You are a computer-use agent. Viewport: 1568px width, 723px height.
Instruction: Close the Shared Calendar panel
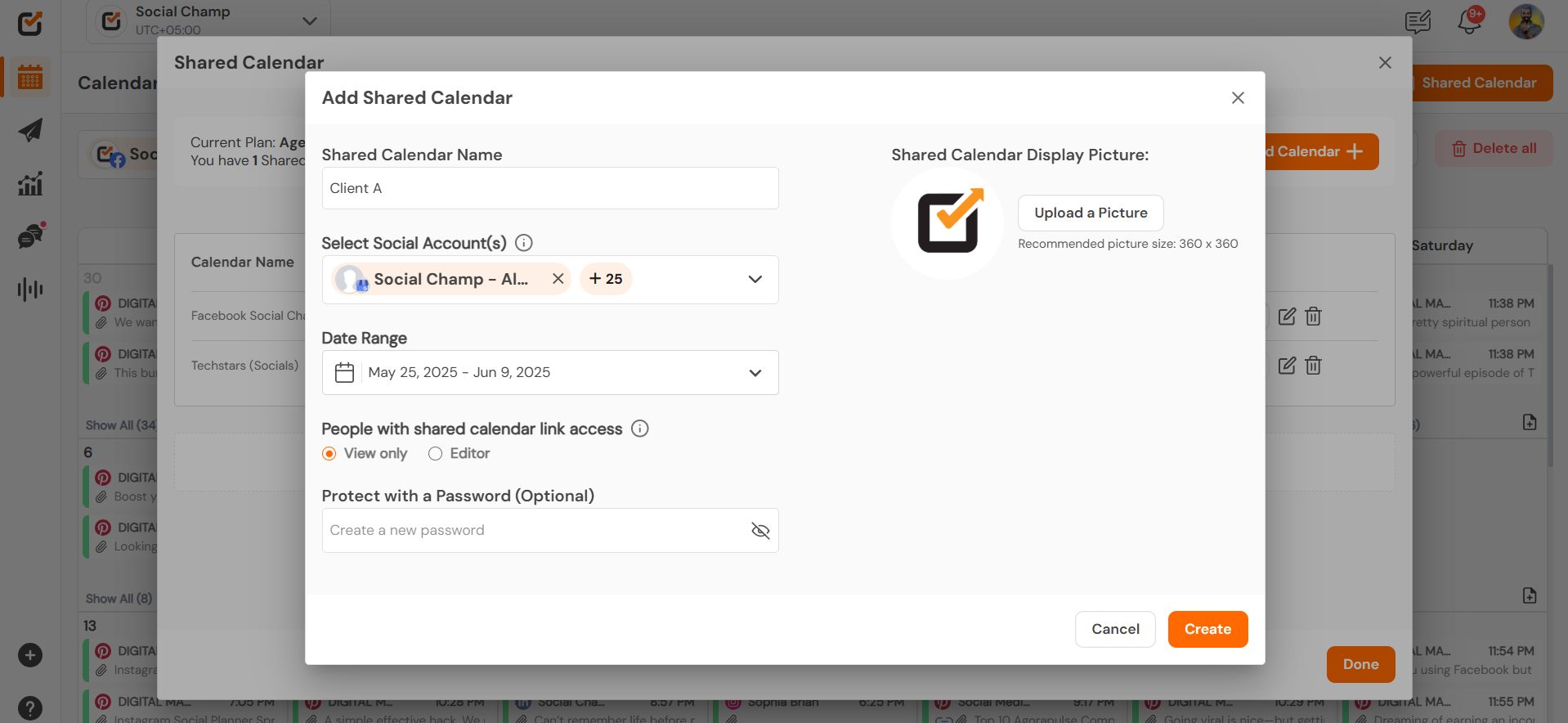tap(1385, 63)
